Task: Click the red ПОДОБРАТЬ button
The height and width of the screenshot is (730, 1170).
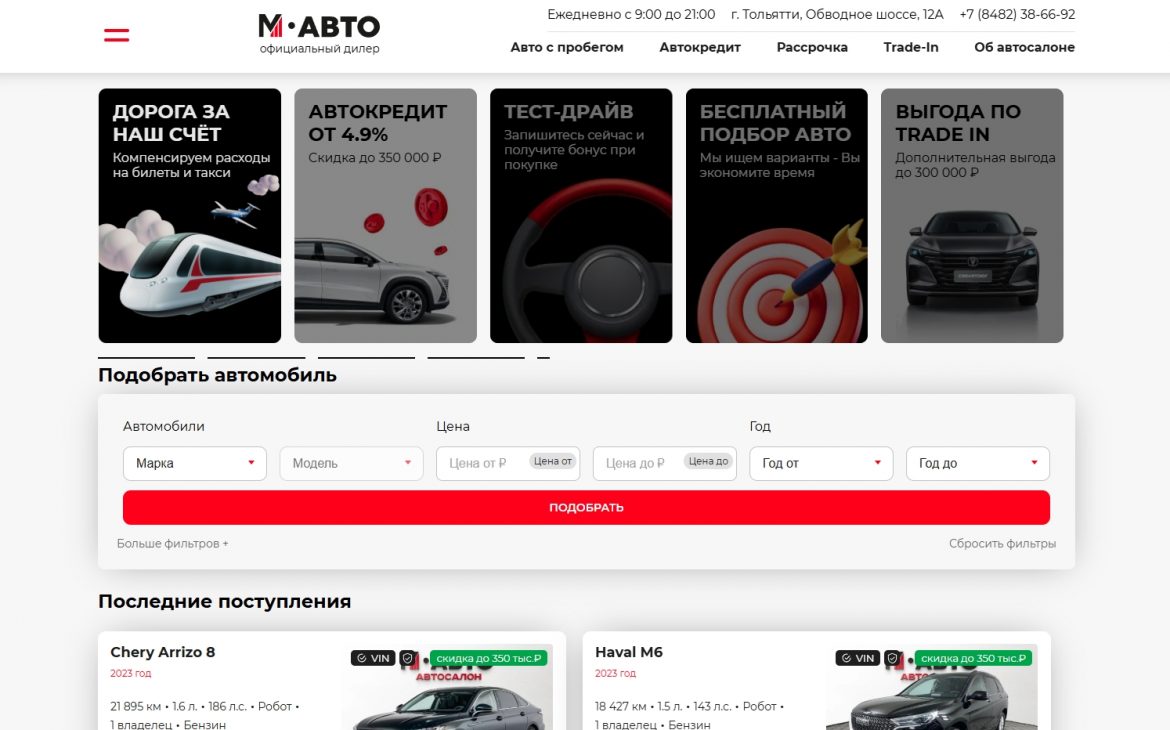Action: (x=586, y=508)
